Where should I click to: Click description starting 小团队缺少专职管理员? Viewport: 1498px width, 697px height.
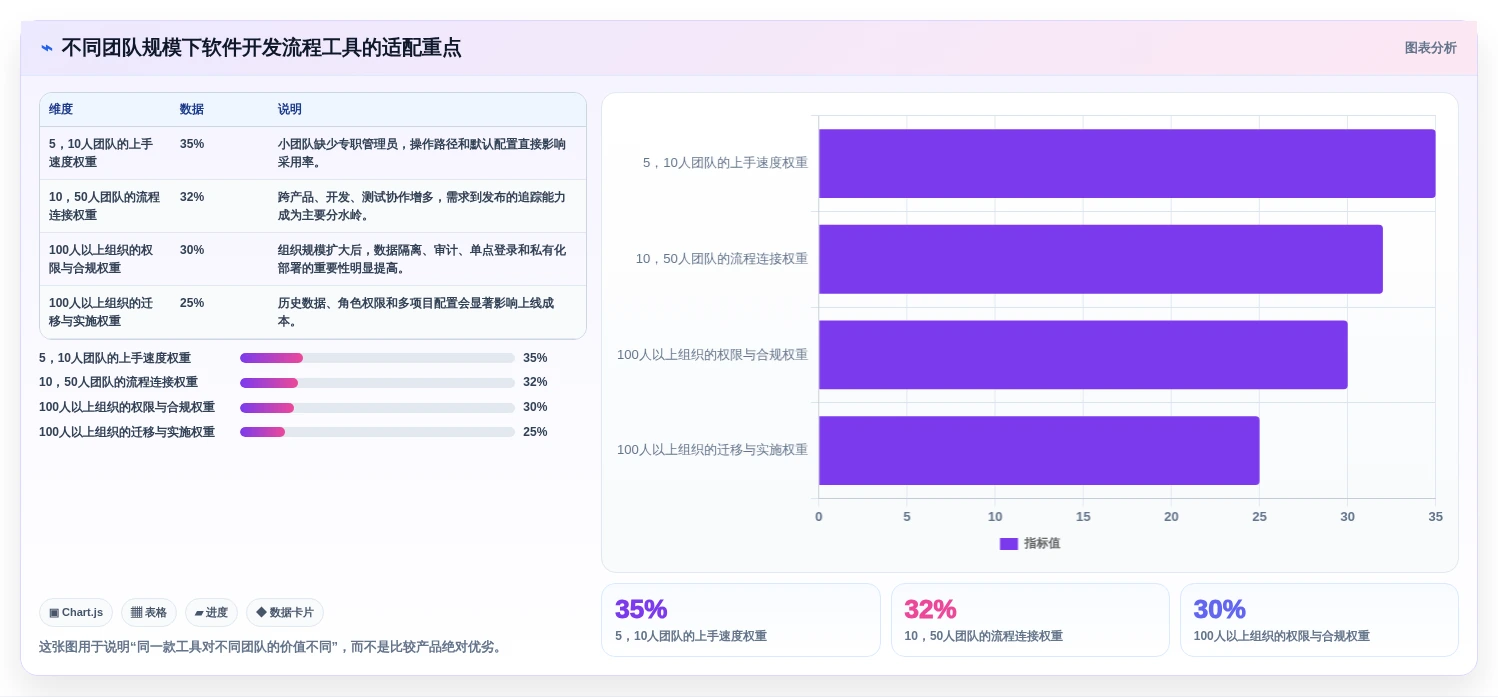pyautogui.click(x=422, y=153)
